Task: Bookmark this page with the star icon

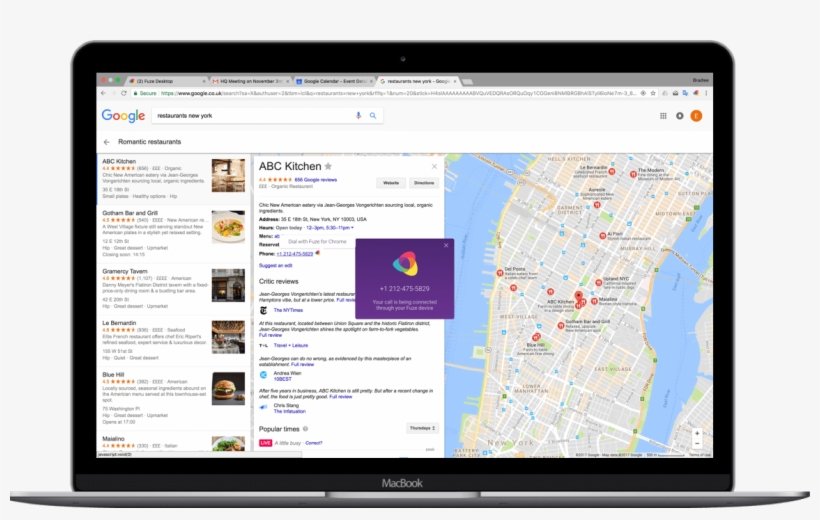Action: click(x=654, y=93)
